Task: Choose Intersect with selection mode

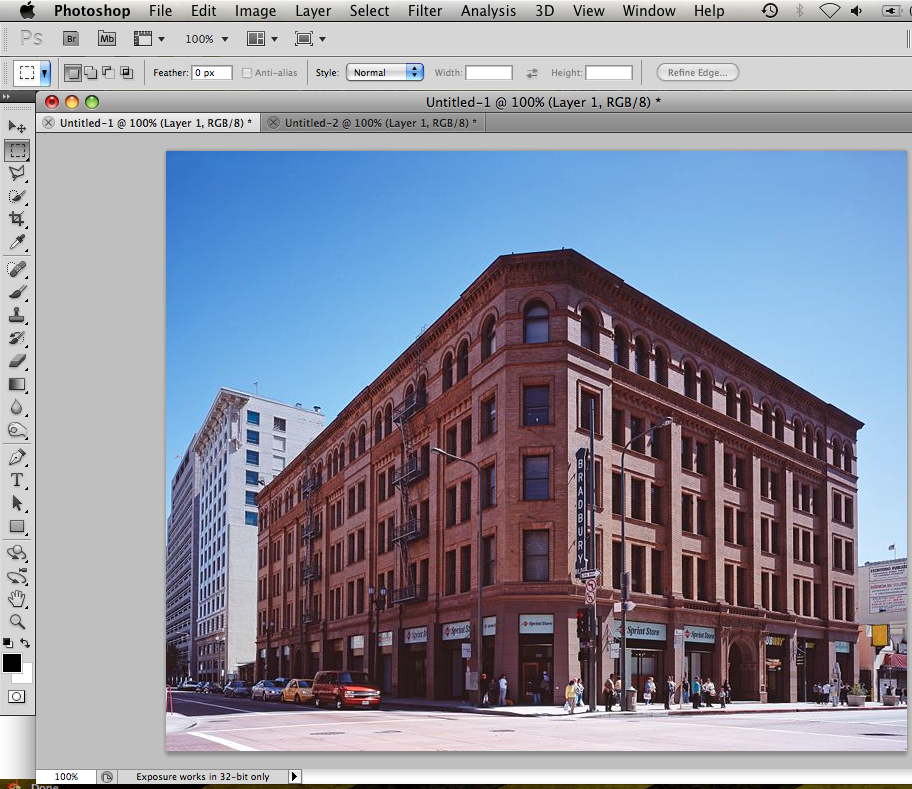Action: click(x=126, y=73)
